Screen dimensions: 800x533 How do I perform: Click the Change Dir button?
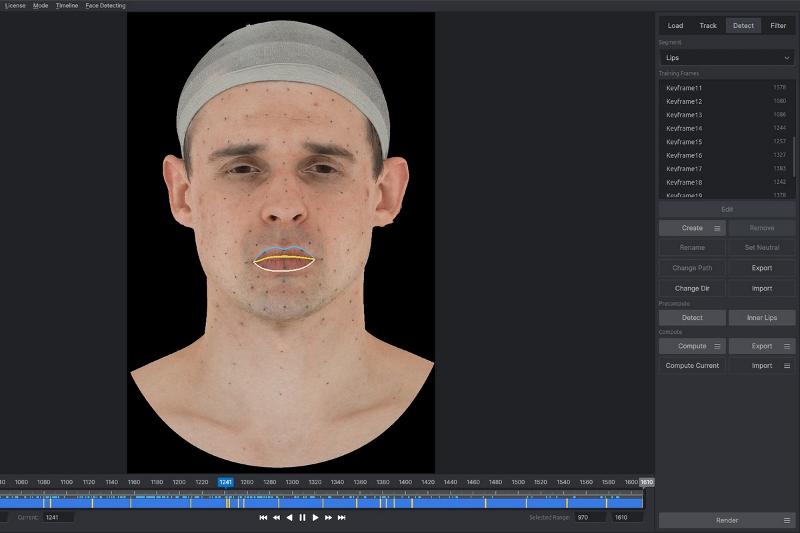pos(692,288)
